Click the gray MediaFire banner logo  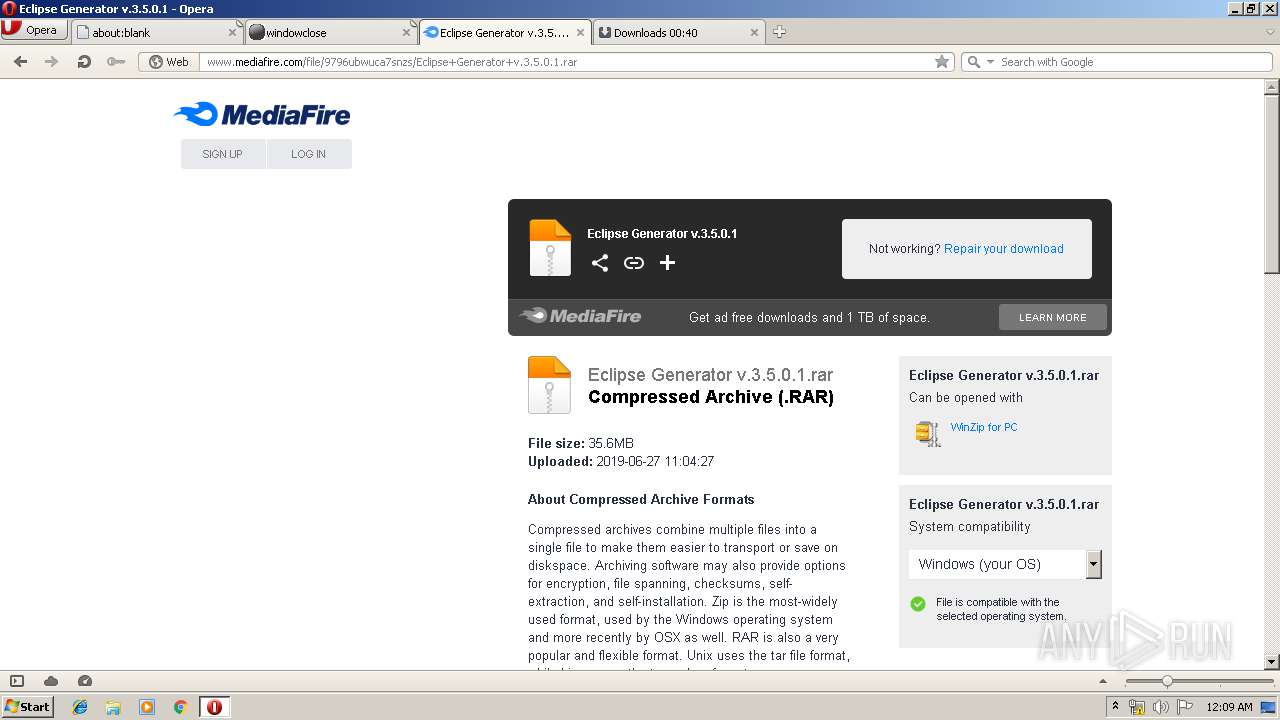coord(580,316)
